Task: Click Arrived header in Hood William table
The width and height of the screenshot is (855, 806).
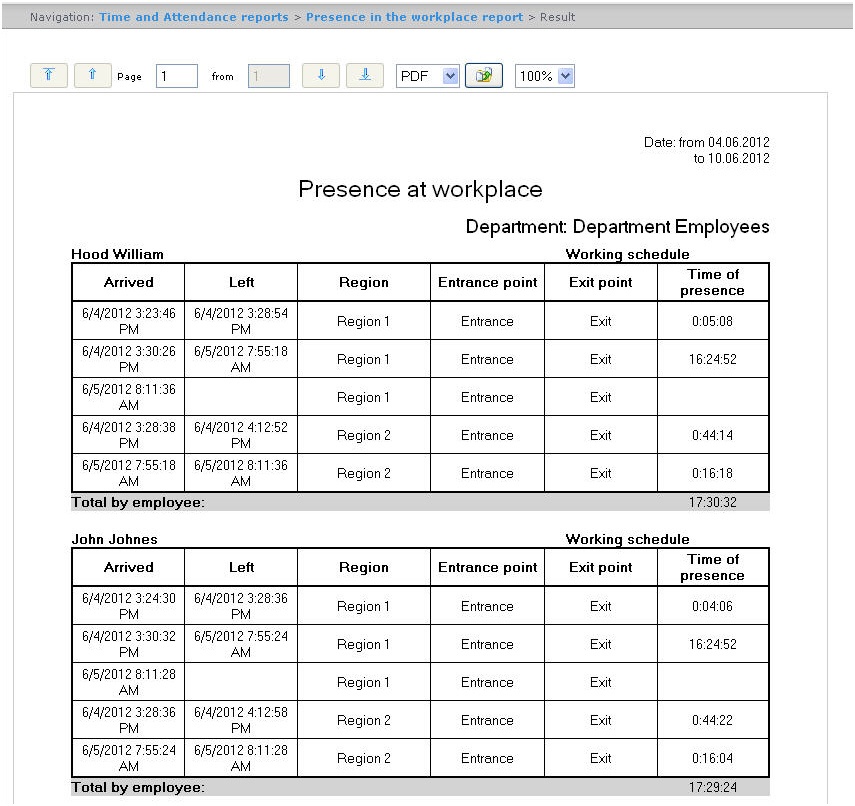Action: pos(129,282)
